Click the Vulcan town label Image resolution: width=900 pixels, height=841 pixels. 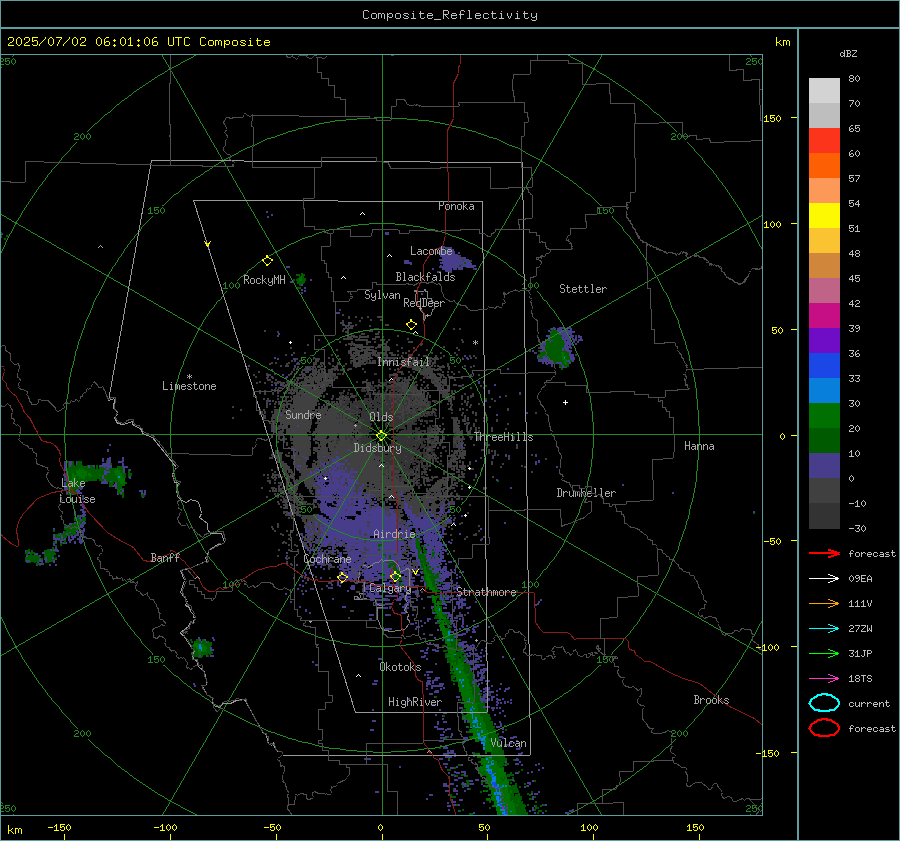point(509,743)
